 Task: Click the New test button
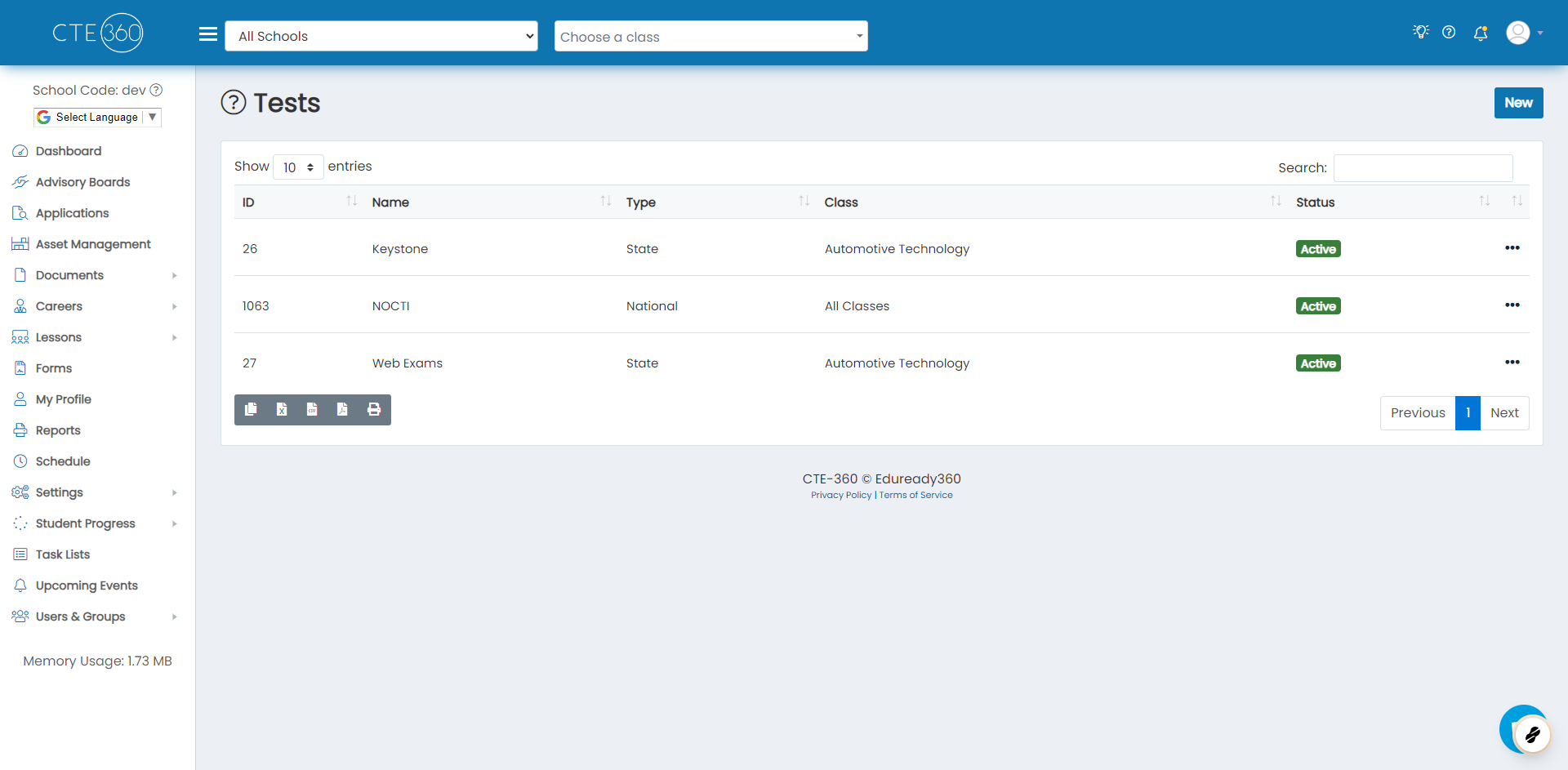(1518, 103)
